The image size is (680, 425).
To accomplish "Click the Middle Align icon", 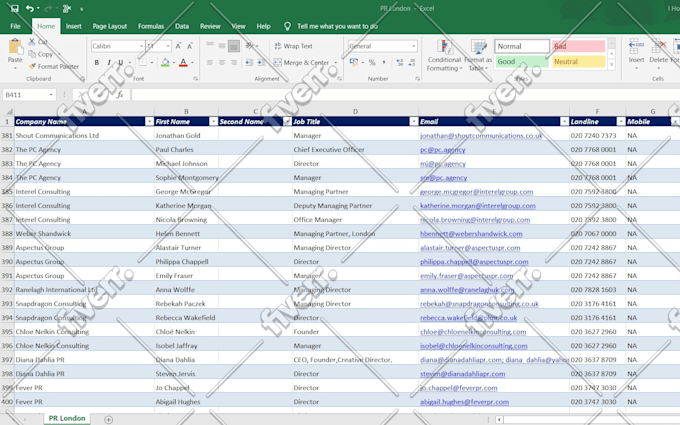I will [222, 45].
